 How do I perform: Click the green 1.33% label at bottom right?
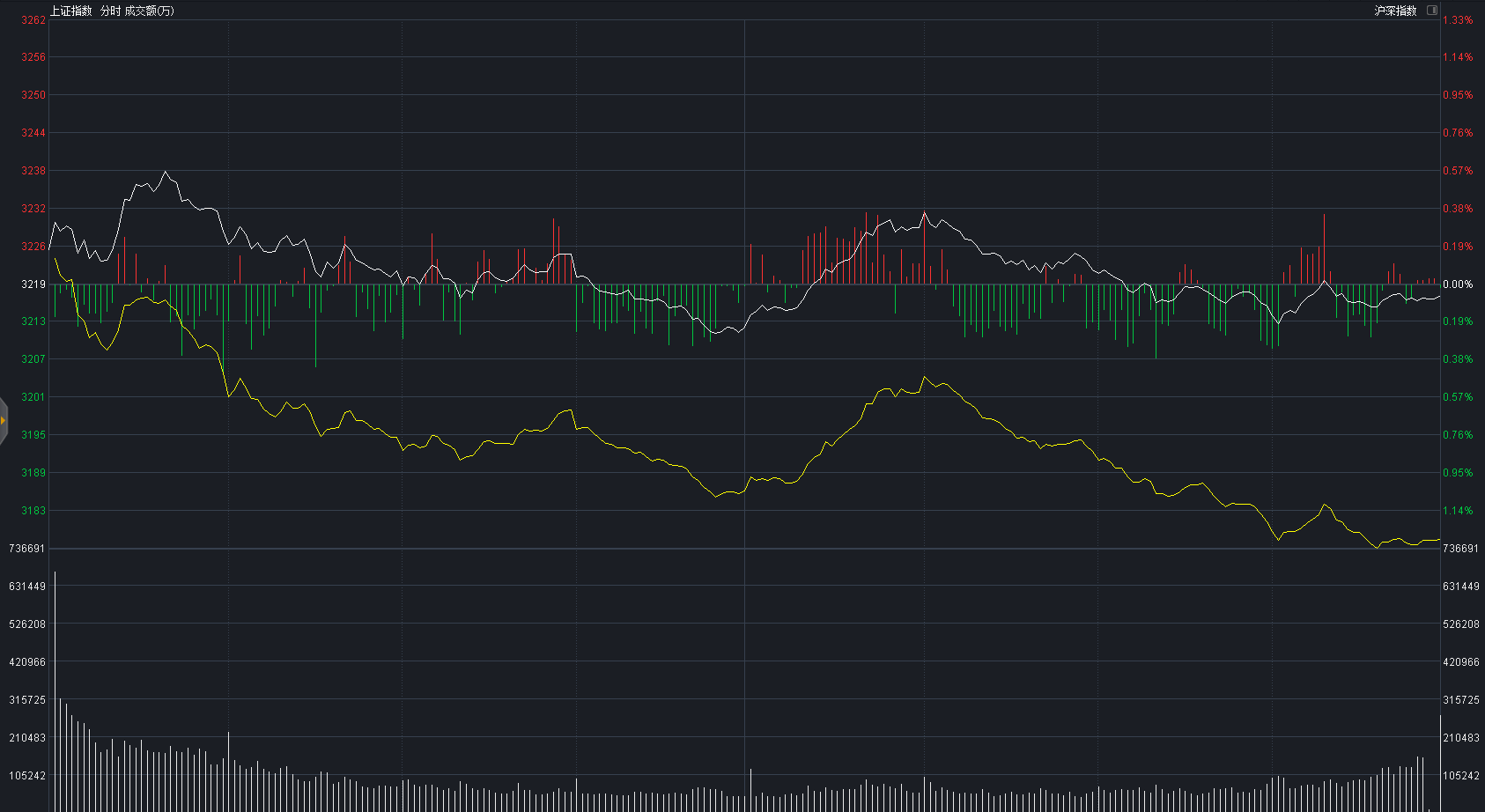pos(1458,547)
